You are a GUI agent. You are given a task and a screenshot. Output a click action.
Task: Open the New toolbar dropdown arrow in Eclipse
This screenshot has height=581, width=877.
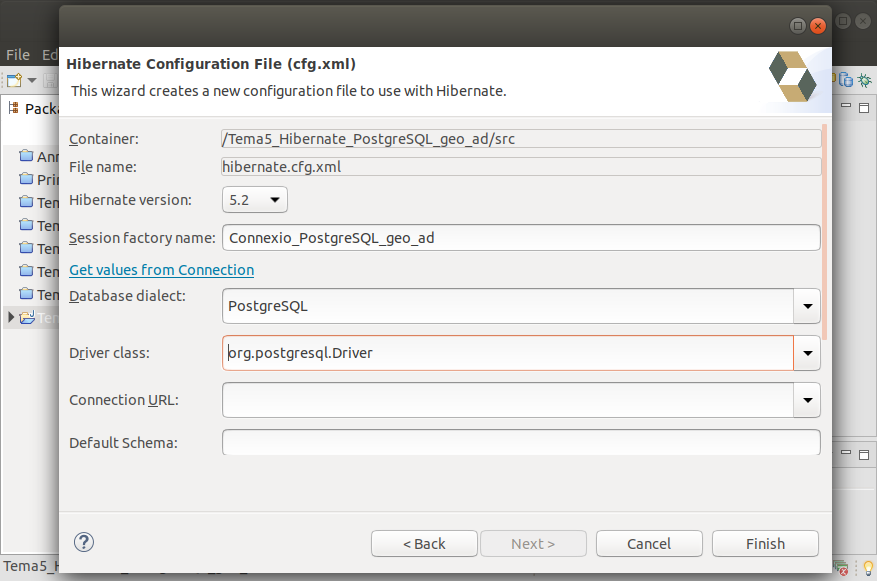pyautogui.click(x=32, y=81)
